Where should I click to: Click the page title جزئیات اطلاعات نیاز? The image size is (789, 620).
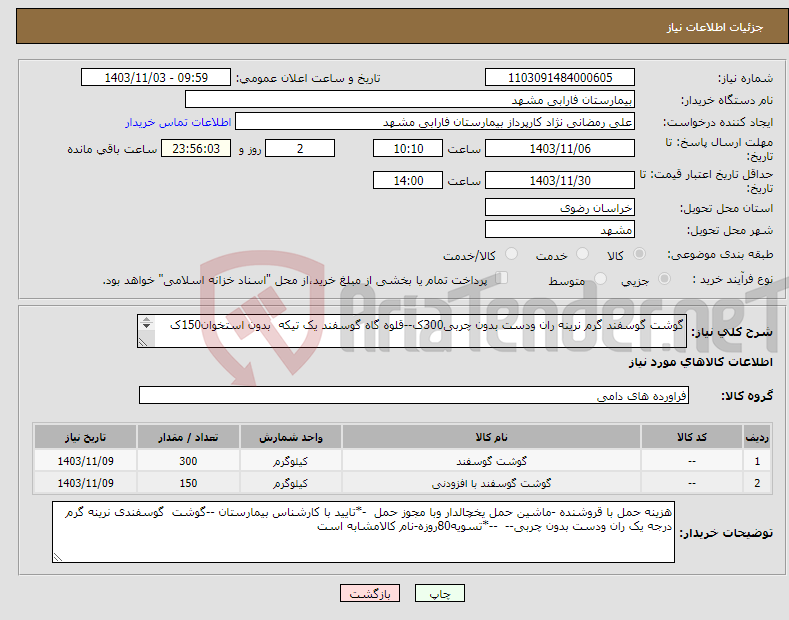tap(715, 27)
